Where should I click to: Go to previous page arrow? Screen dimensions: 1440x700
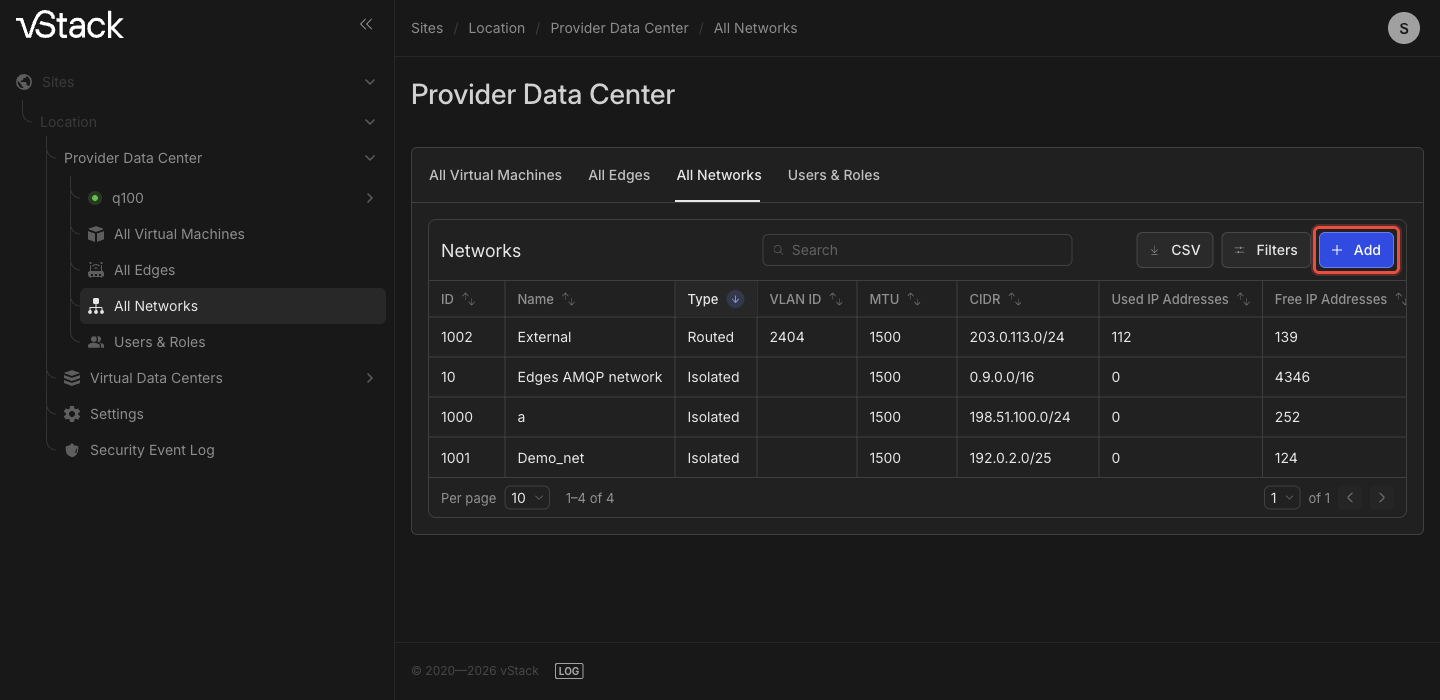click(x=1350, y=497)
